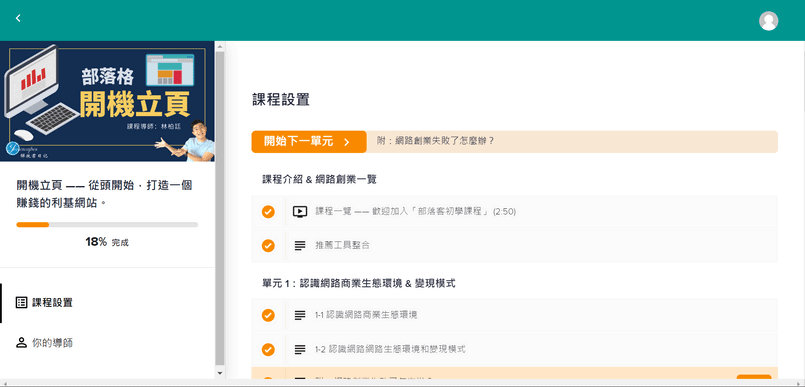
Task: Open 附：網路創業失敗了怎麼辦？ next lesson
Action: pyautogui.click(x=435, y=141)
